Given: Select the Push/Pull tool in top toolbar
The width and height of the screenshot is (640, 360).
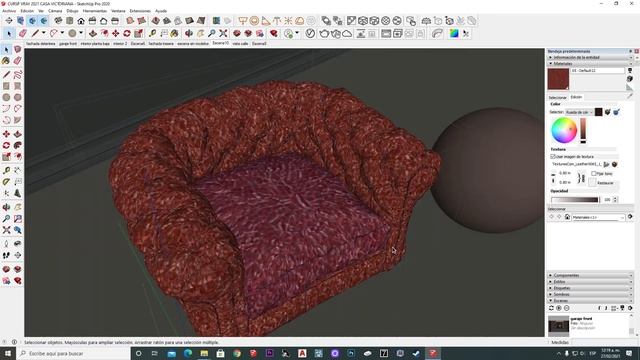Looking at the screenshot, I should tap(93, 33).
